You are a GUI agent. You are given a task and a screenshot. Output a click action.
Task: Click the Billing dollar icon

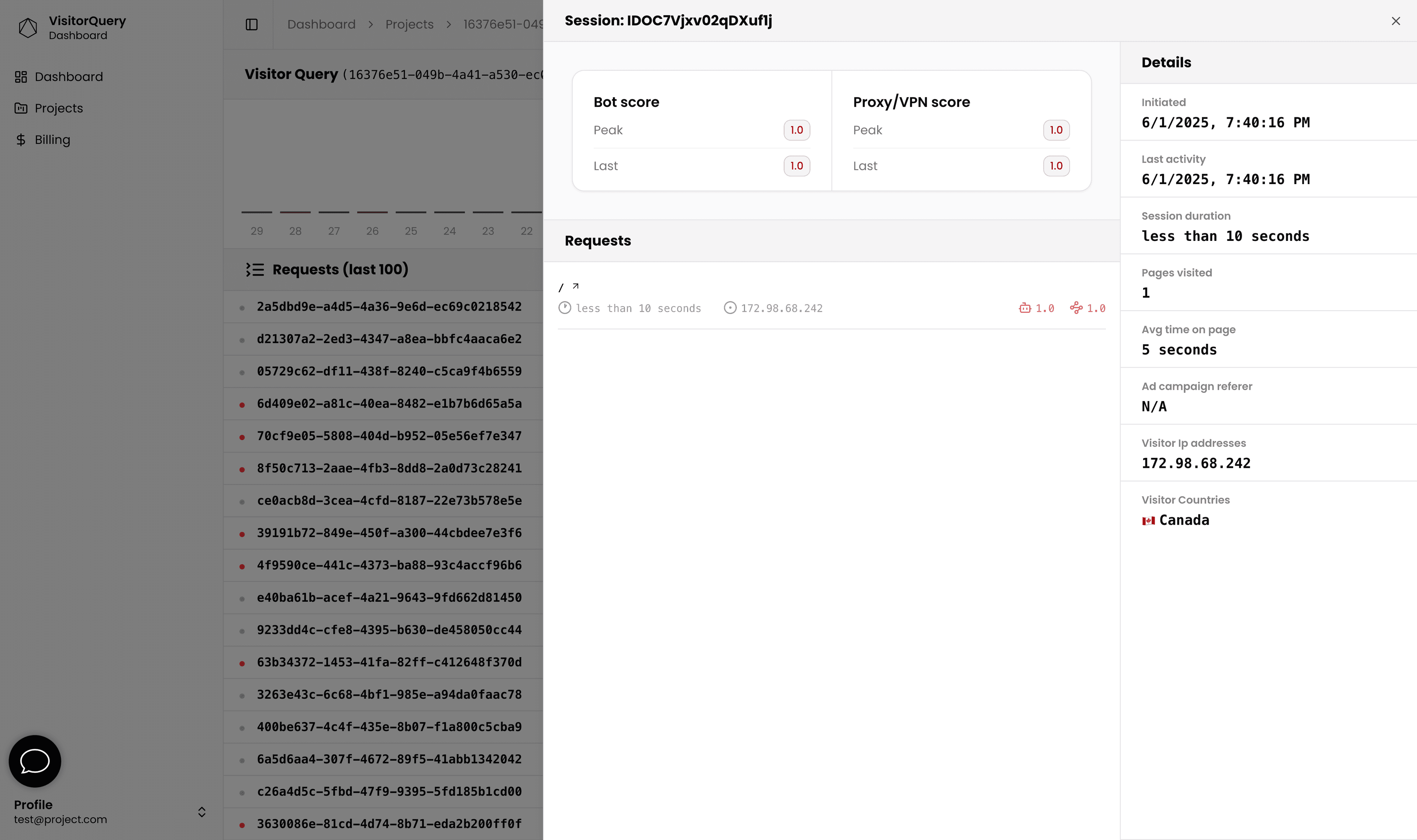[x=21, y=139]
